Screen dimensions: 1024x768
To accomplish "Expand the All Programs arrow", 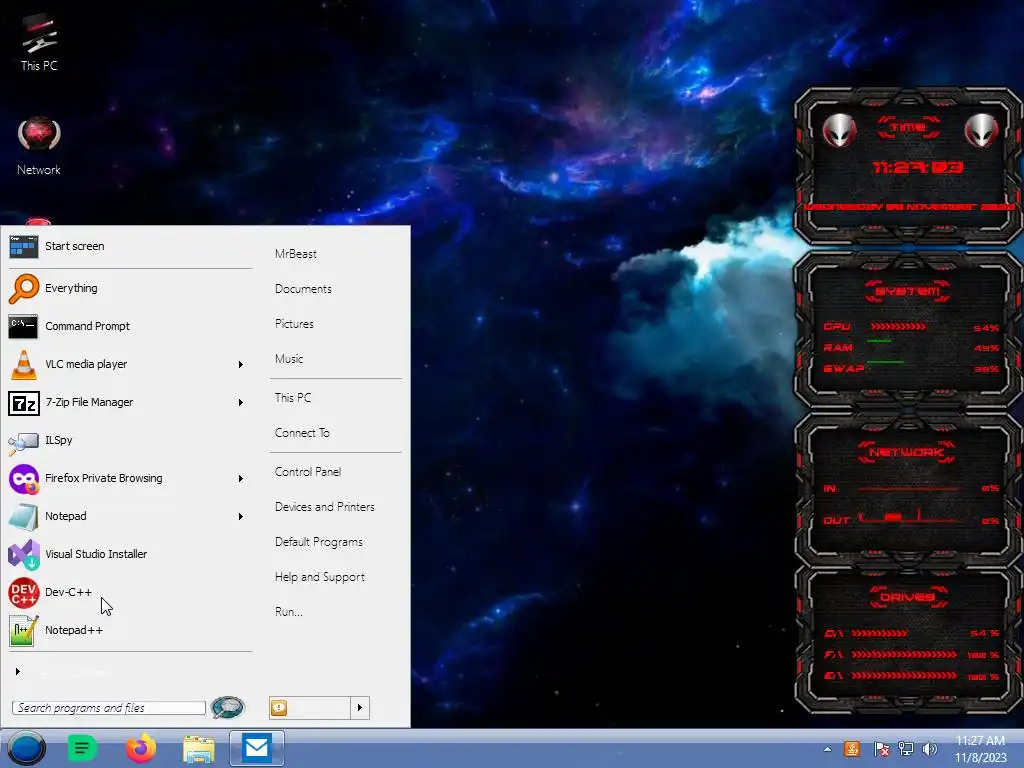I will click(18, 671).
